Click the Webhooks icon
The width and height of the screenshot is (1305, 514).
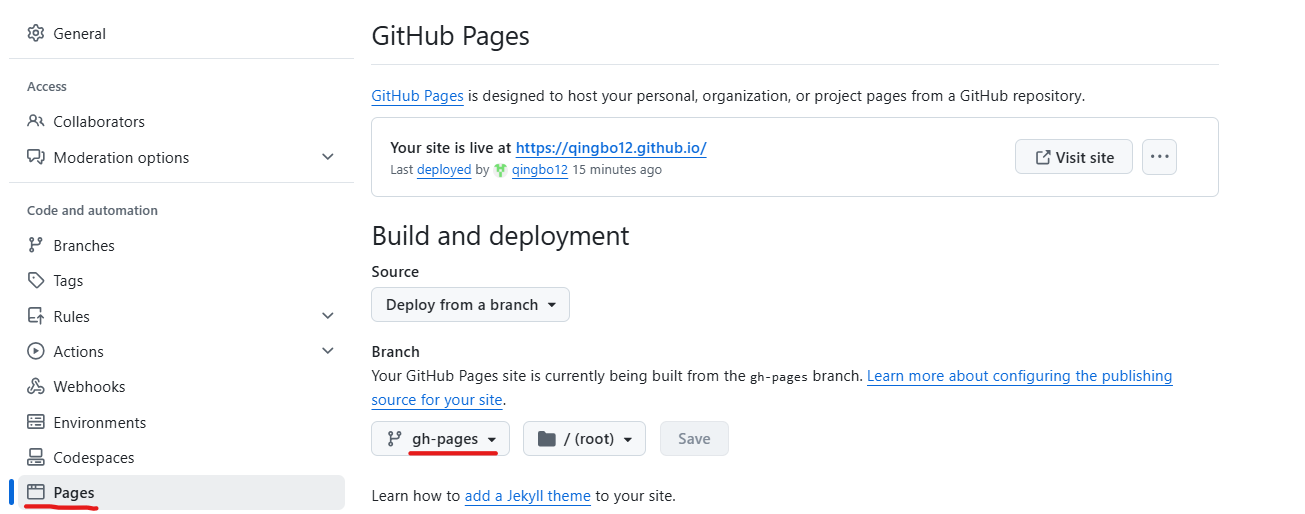[x=36, y=386]
